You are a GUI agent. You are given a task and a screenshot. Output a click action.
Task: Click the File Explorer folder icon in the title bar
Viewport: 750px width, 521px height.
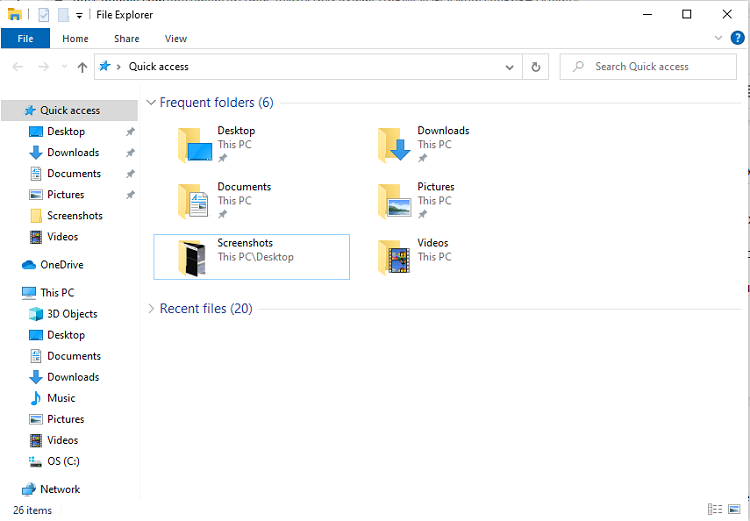[15, 14]
